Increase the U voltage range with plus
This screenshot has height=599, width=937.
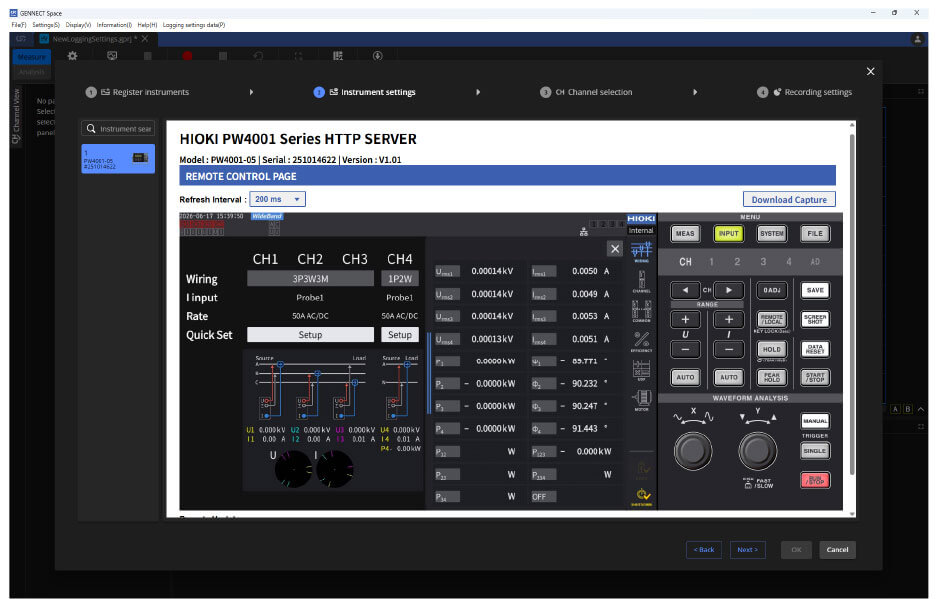point(685,319)
